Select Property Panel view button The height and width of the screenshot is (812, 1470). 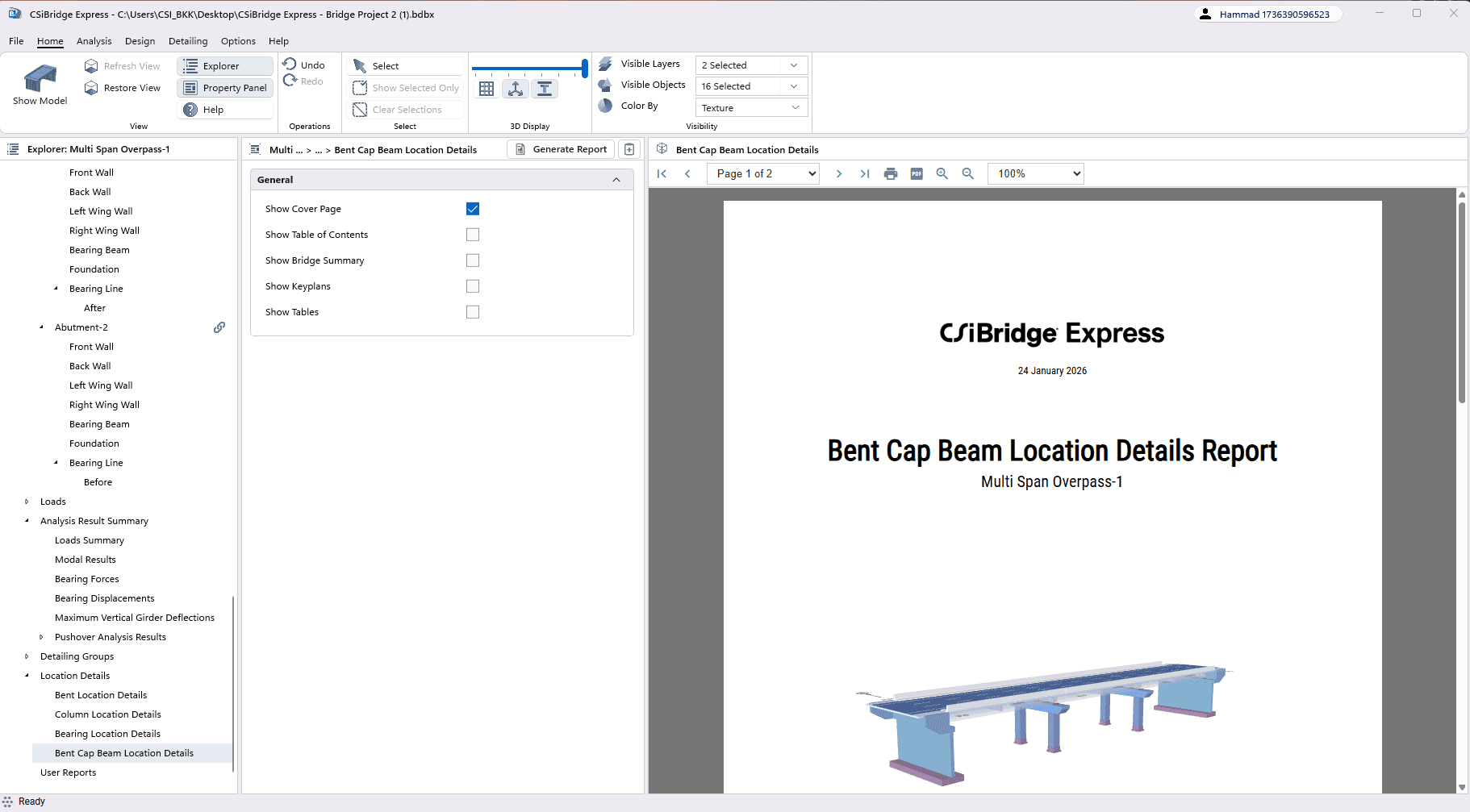click(x=225, y=87)
